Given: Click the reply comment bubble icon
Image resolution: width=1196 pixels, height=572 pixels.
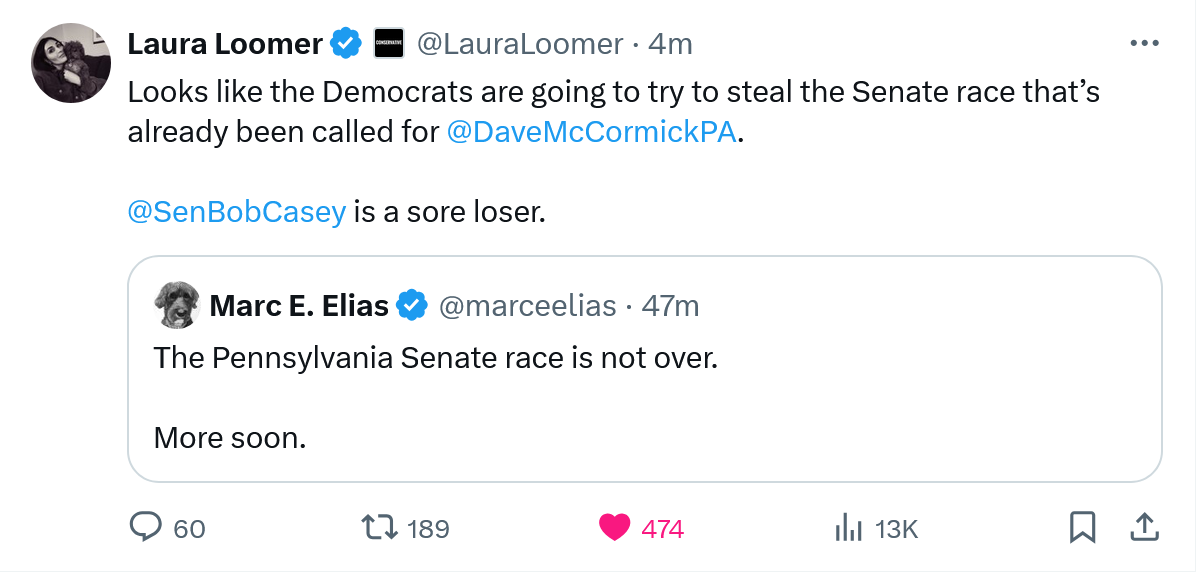Looking at the screenshot, I should [x=146, y=527].
